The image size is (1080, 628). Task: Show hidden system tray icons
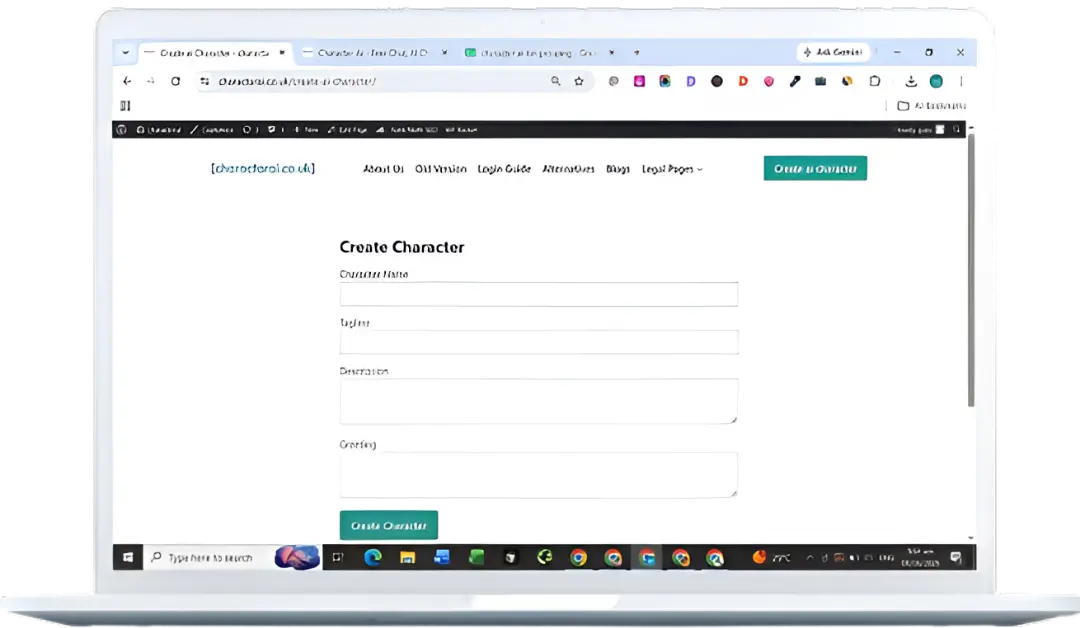(x=810, y=558)
